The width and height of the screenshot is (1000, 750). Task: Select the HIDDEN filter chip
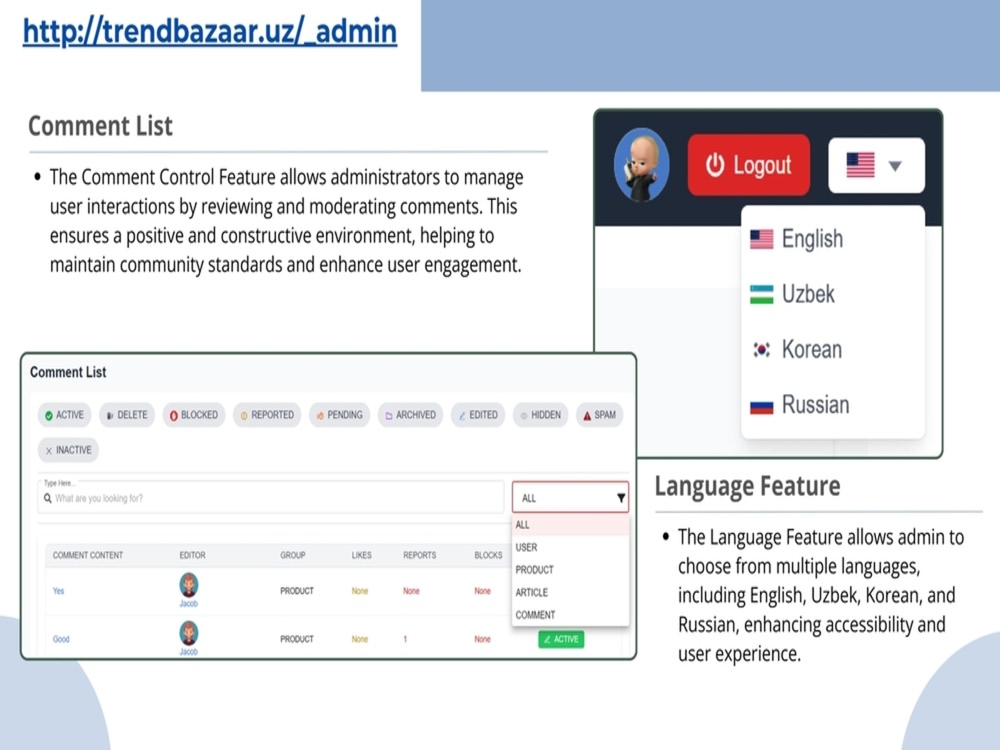coord(541,415)
